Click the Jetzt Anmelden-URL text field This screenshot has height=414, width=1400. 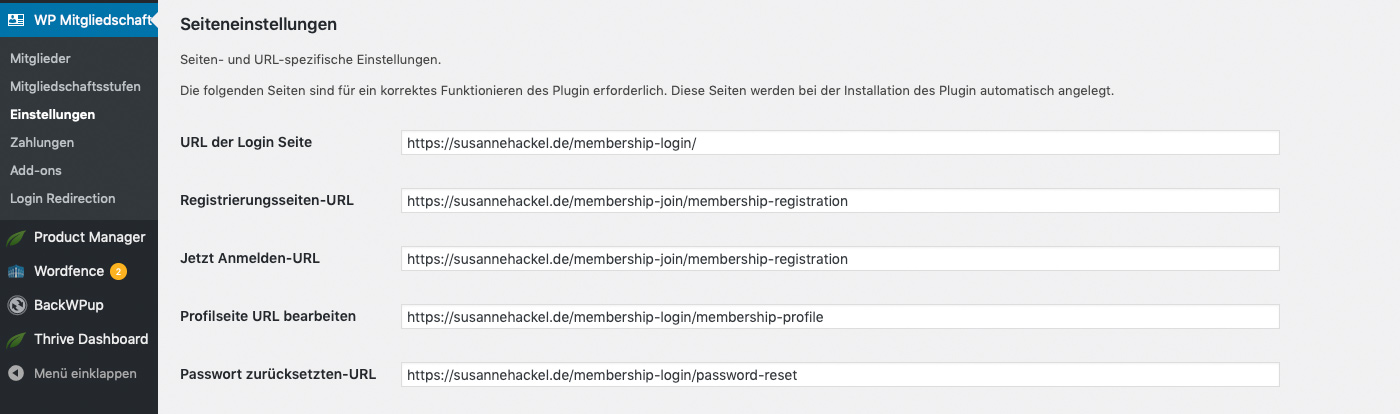(839, 259)
